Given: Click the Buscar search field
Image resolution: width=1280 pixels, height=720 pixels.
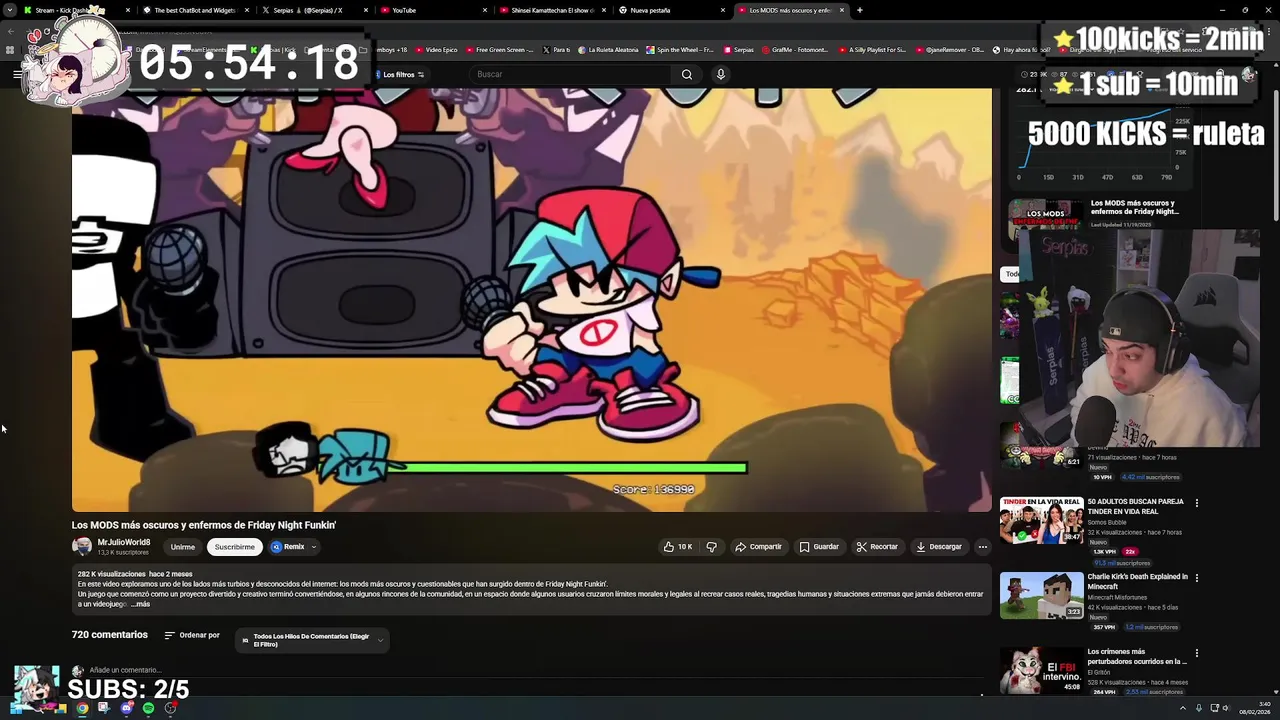Looking at the screenshot, I should coord(570,74).
